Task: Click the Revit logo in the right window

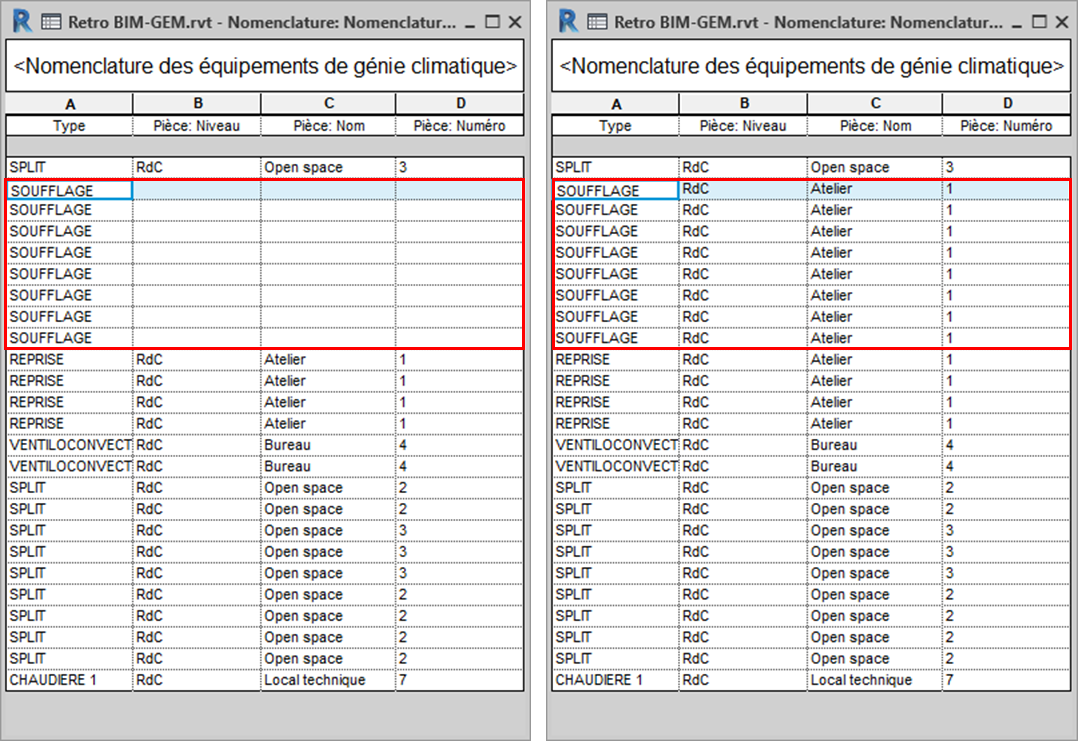Action: [x=567, y=21]
